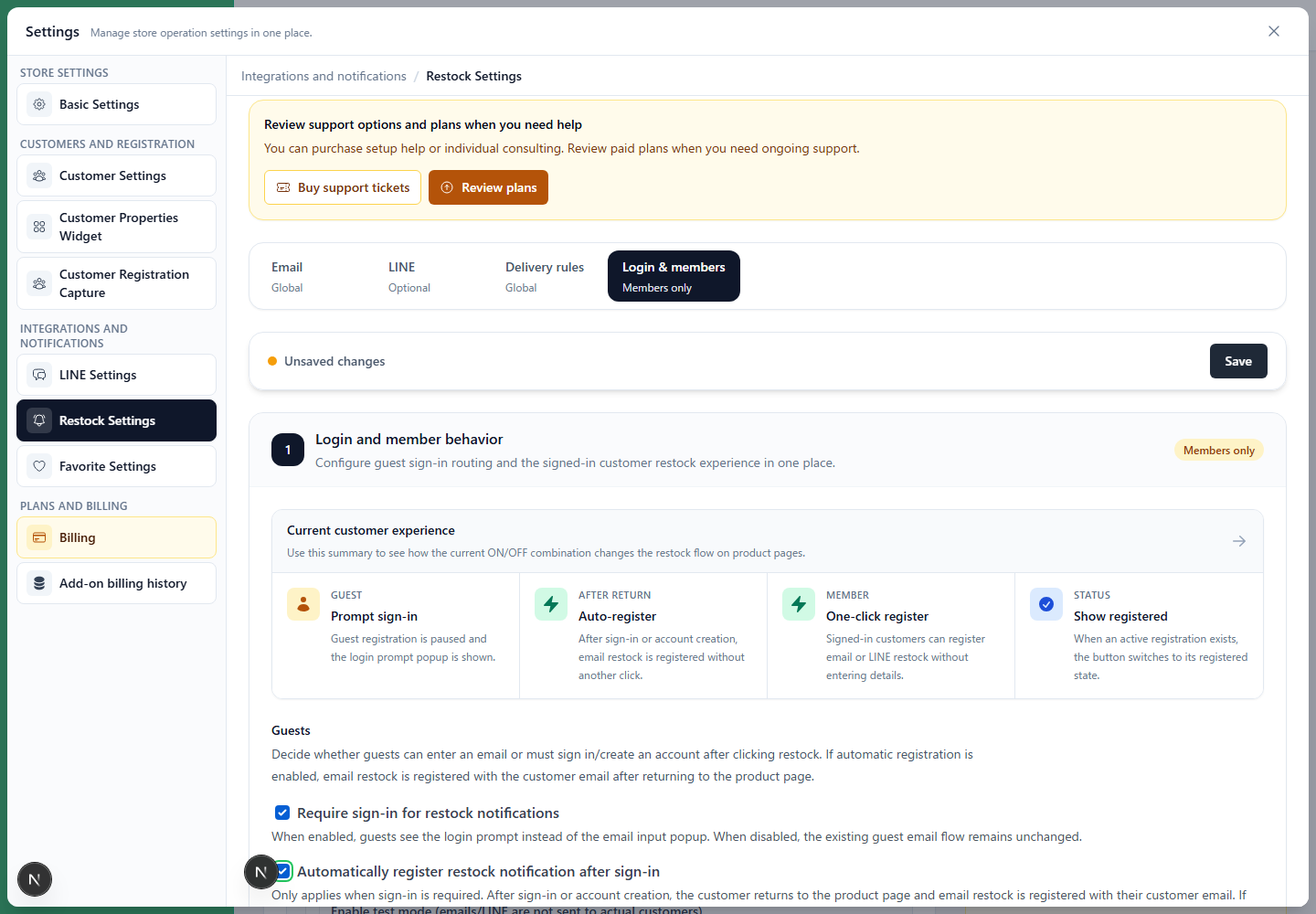Switch to the Email Global tab
This screenshot has height=914, width=1316.
[287, 276]
